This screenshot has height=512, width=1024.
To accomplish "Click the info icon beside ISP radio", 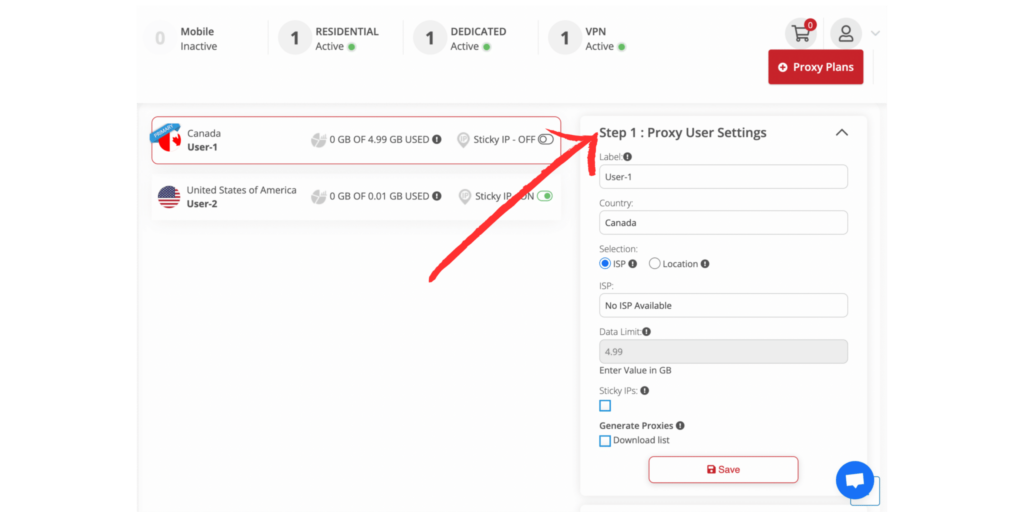I will [632, 264].
